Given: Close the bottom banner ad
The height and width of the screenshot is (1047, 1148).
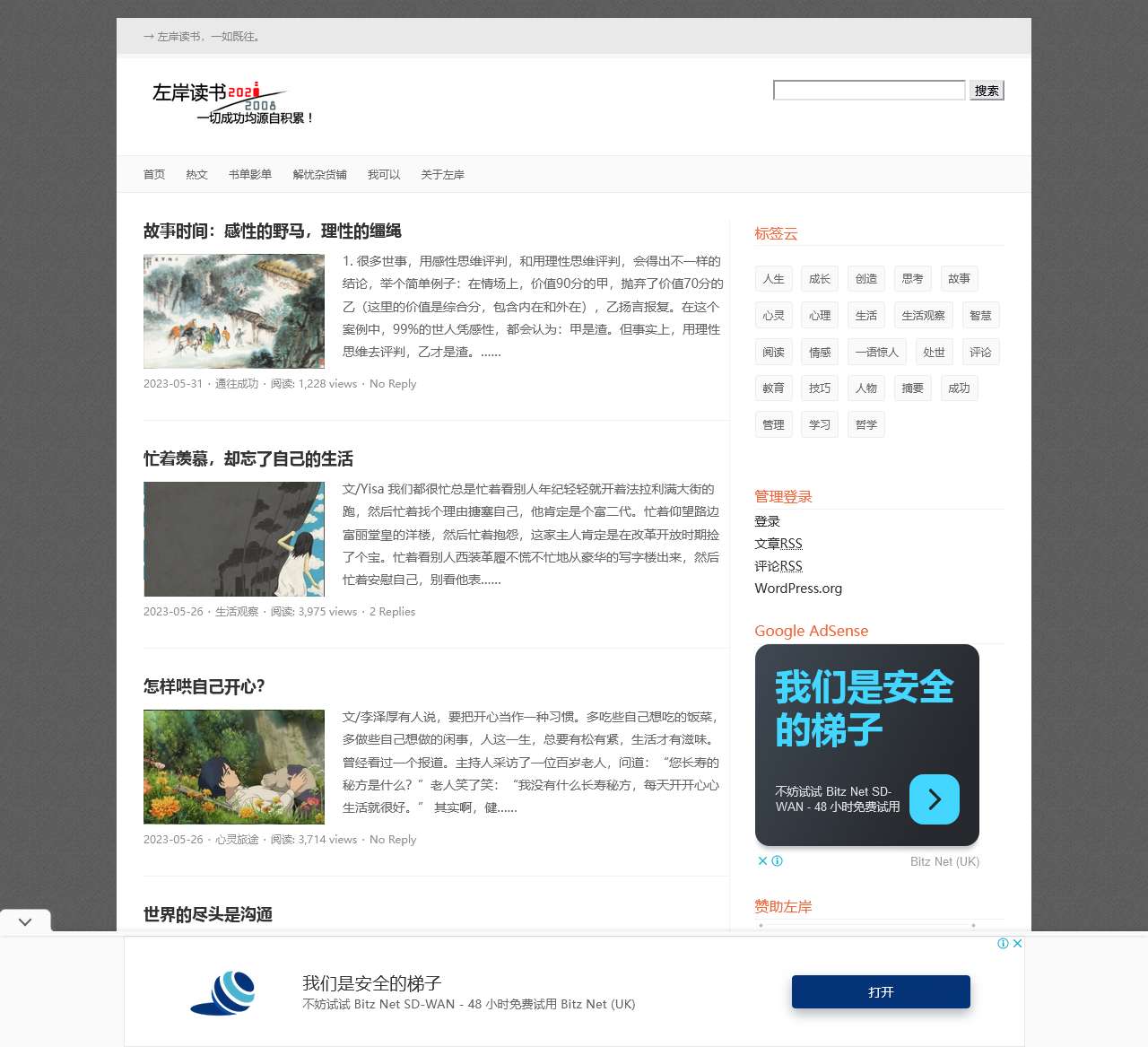Looking at the screenshot, I should (1018, 943).
